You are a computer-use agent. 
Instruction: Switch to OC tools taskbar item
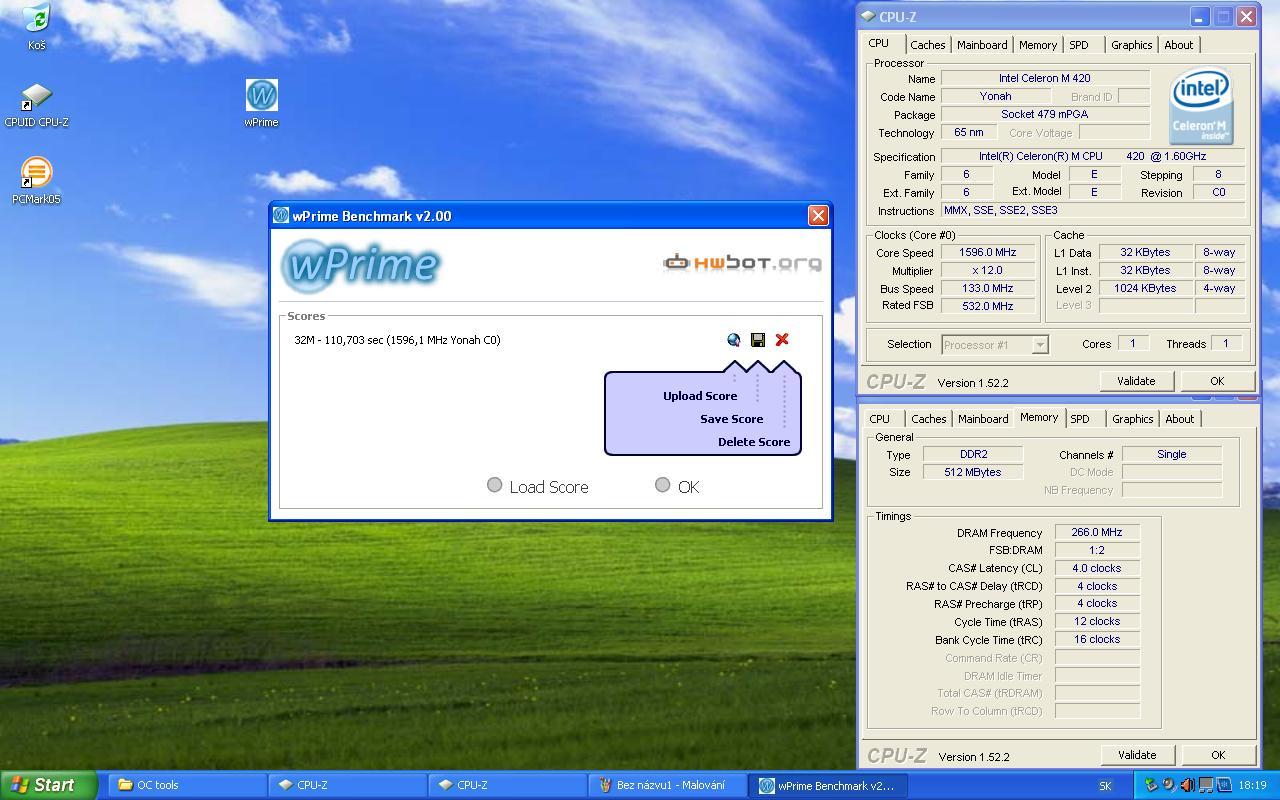[x=186, y=785]
